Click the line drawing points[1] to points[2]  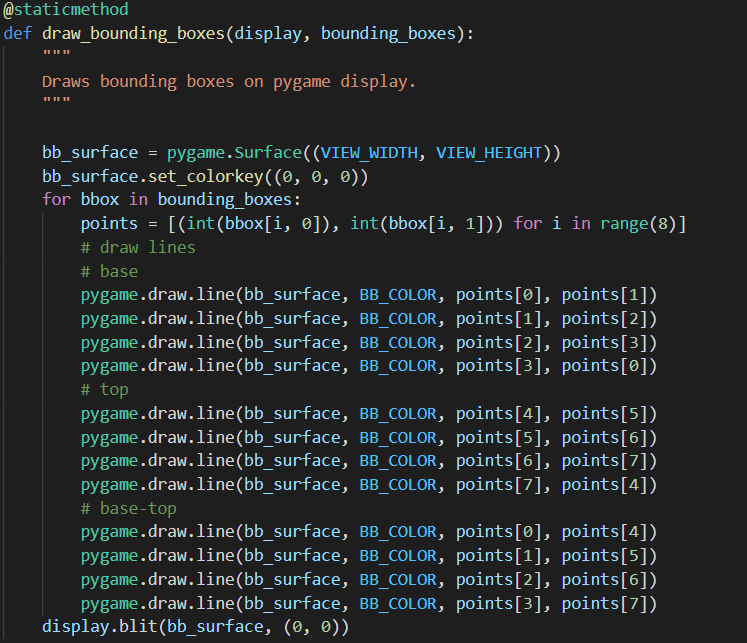369,319
